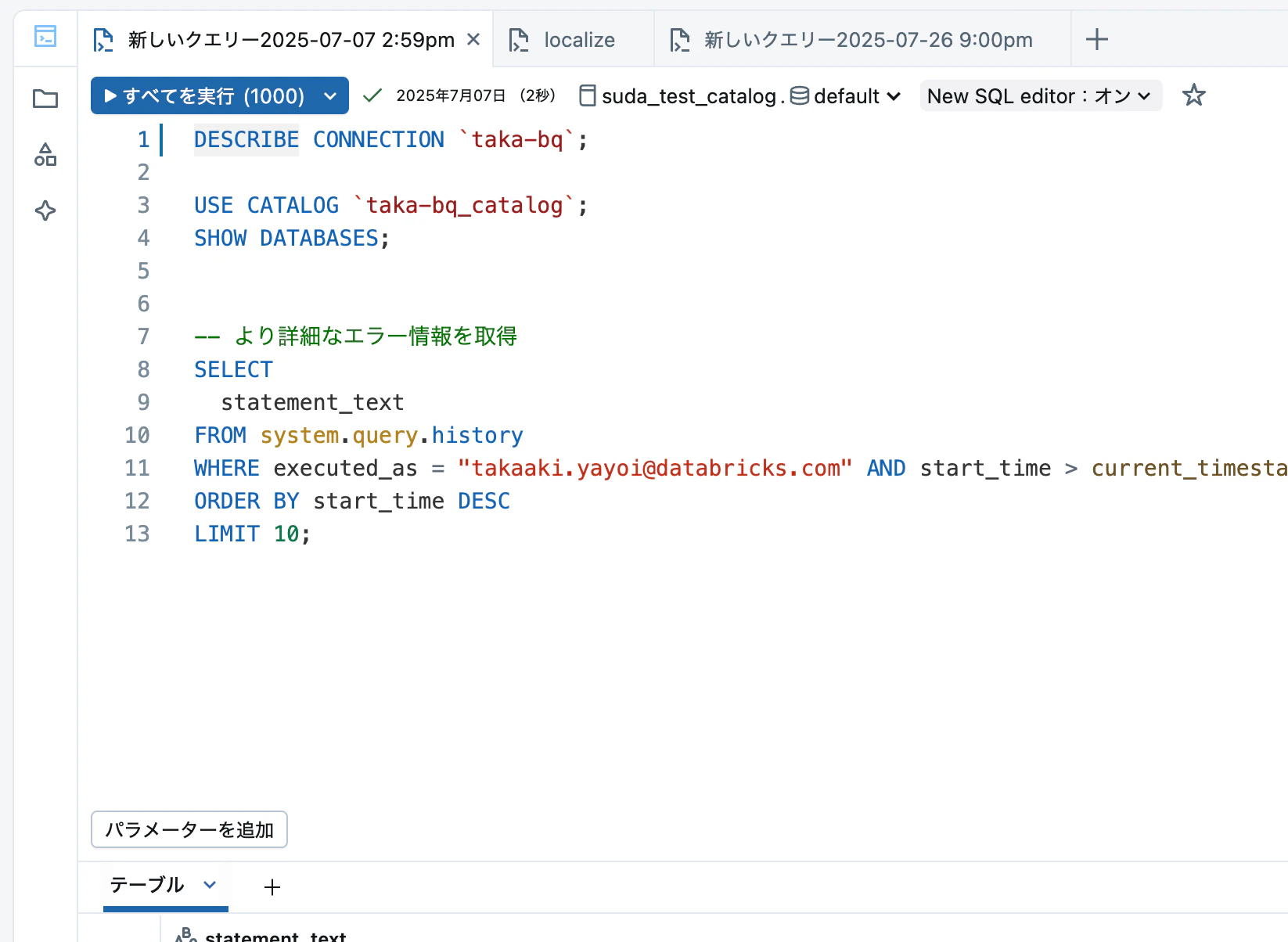Click the comment より詳細なエラー情報を取得
Screen dimensions: 1288x942
pyautogui.click(x=355, y=336)
